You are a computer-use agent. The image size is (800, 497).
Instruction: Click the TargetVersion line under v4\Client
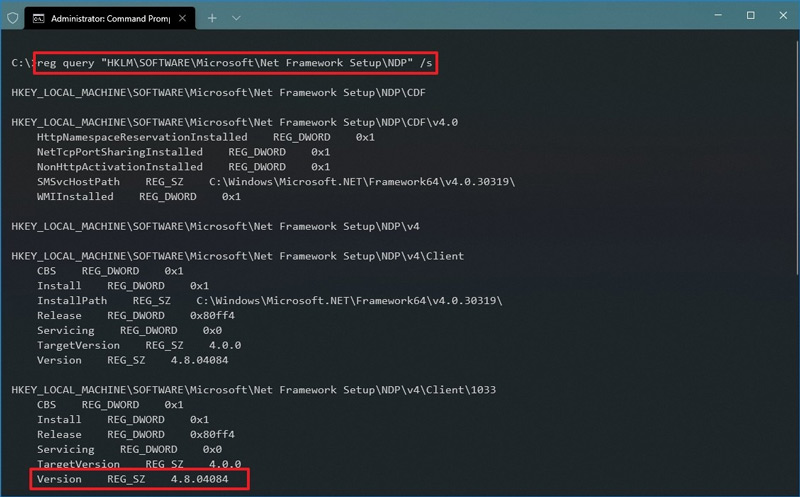[139, 345]
